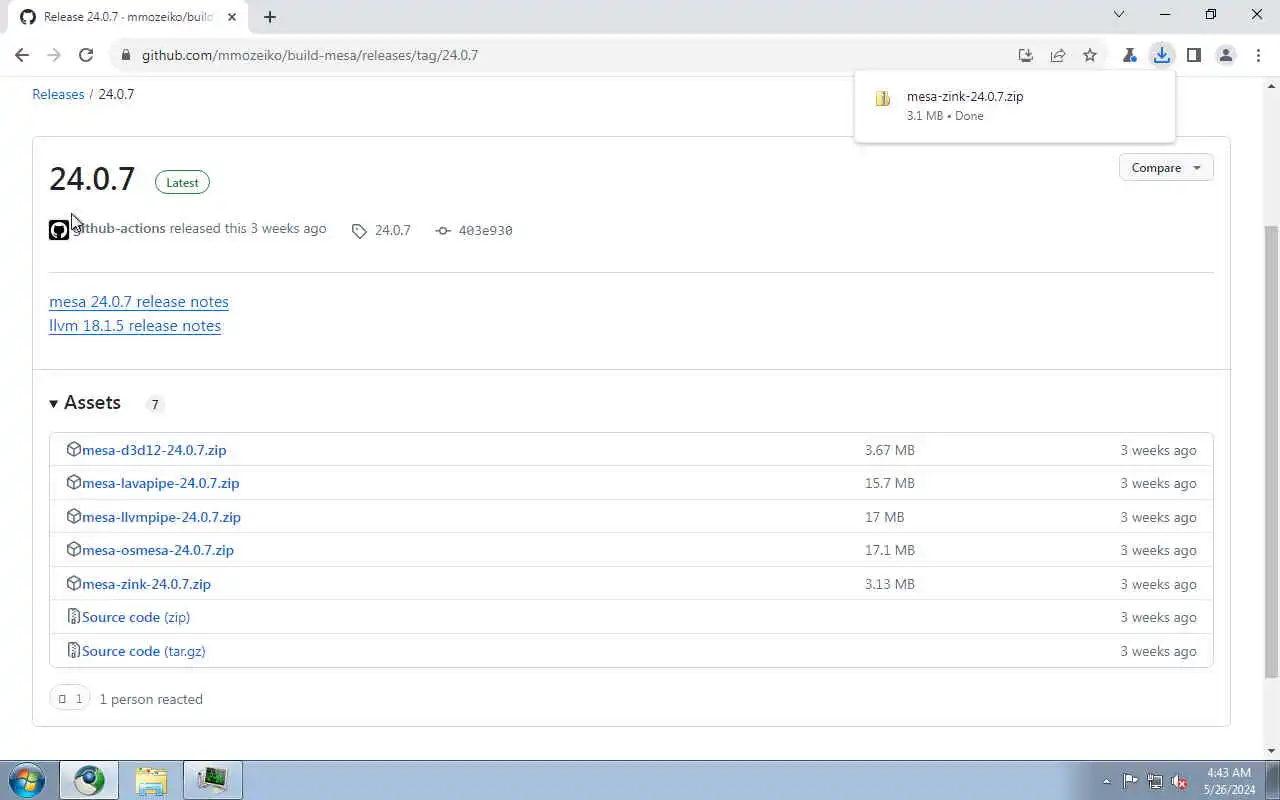Click package icon of mesa-lavapipe asset
1280x800 pixels.
pyautogui.click(x=73, y=482)
